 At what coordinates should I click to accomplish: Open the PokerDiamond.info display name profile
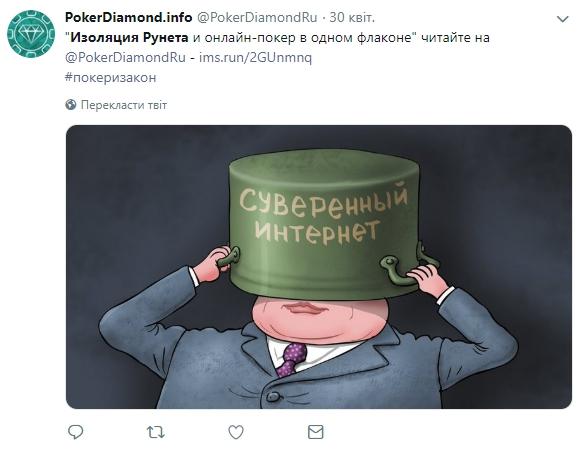pyautogui.click(x=129, y=17)
